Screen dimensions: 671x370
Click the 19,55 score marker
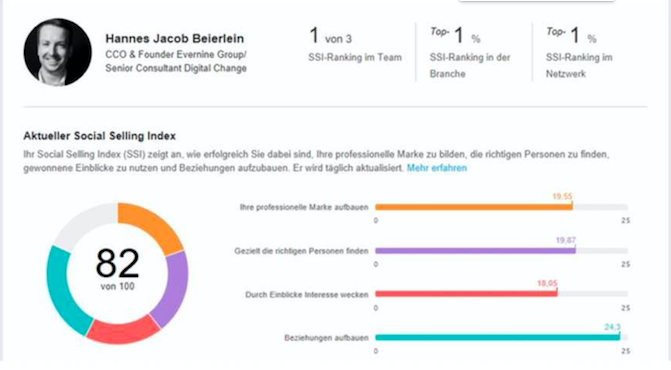coord(562,197)
